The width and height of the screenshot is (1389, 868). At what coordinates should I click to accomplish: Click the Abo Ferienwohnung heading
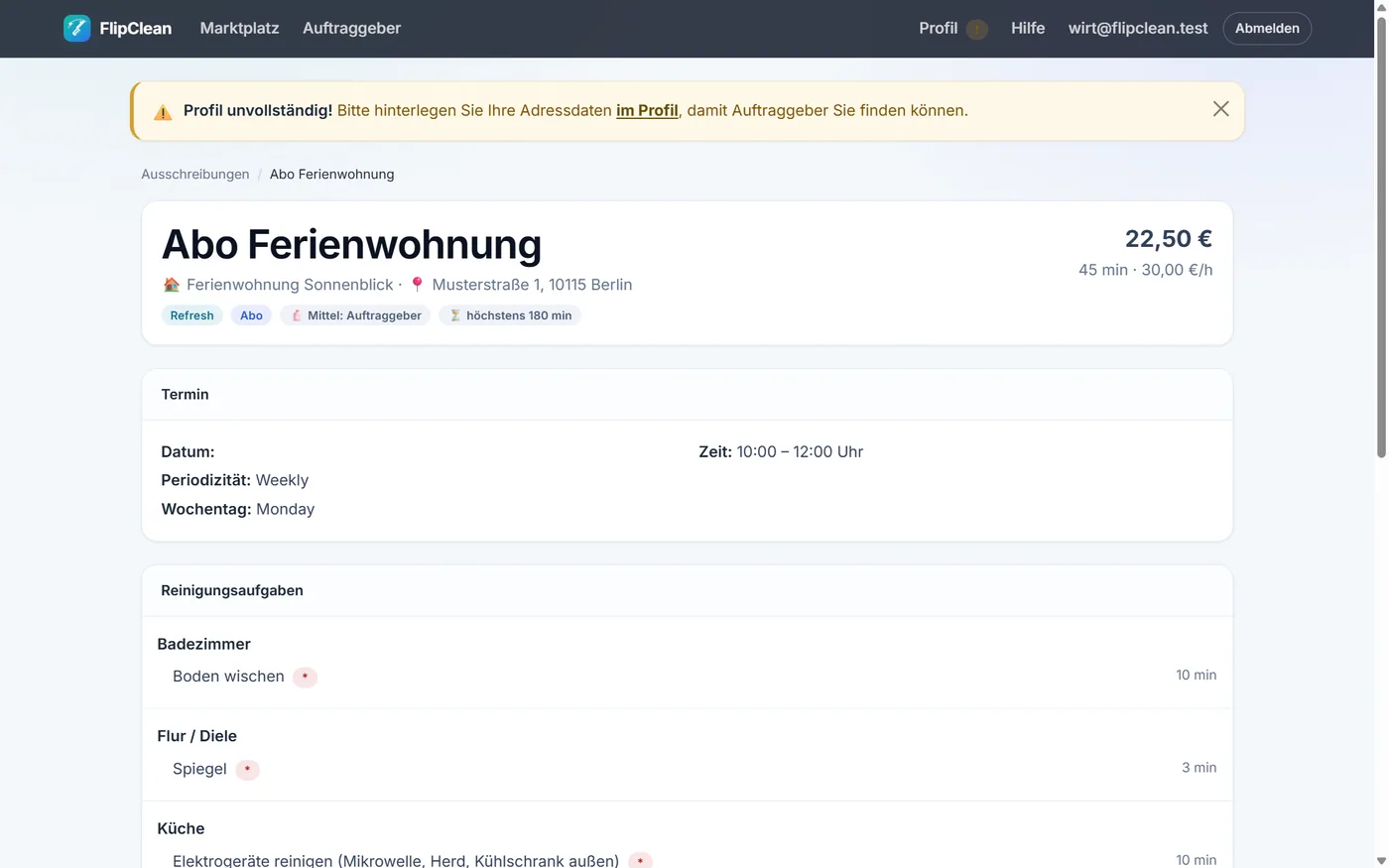pos(351,244)
